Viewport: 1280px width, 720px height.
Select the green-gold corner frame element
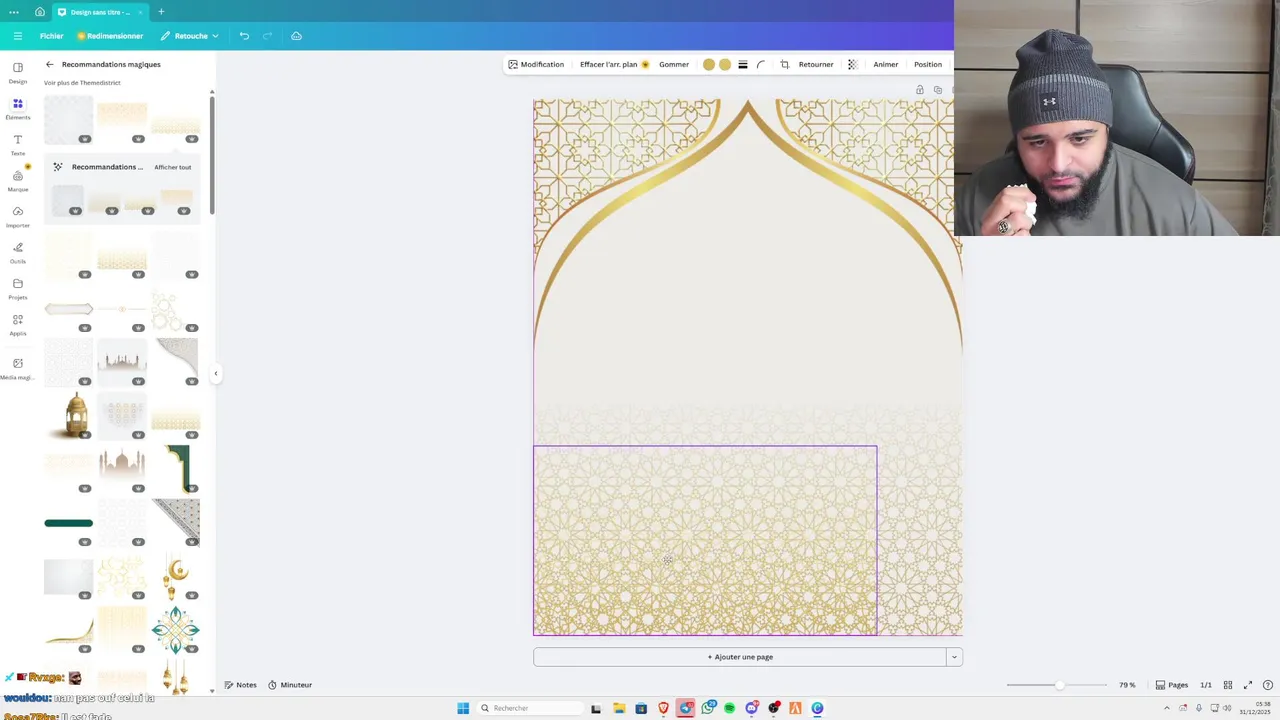[179, 469]
